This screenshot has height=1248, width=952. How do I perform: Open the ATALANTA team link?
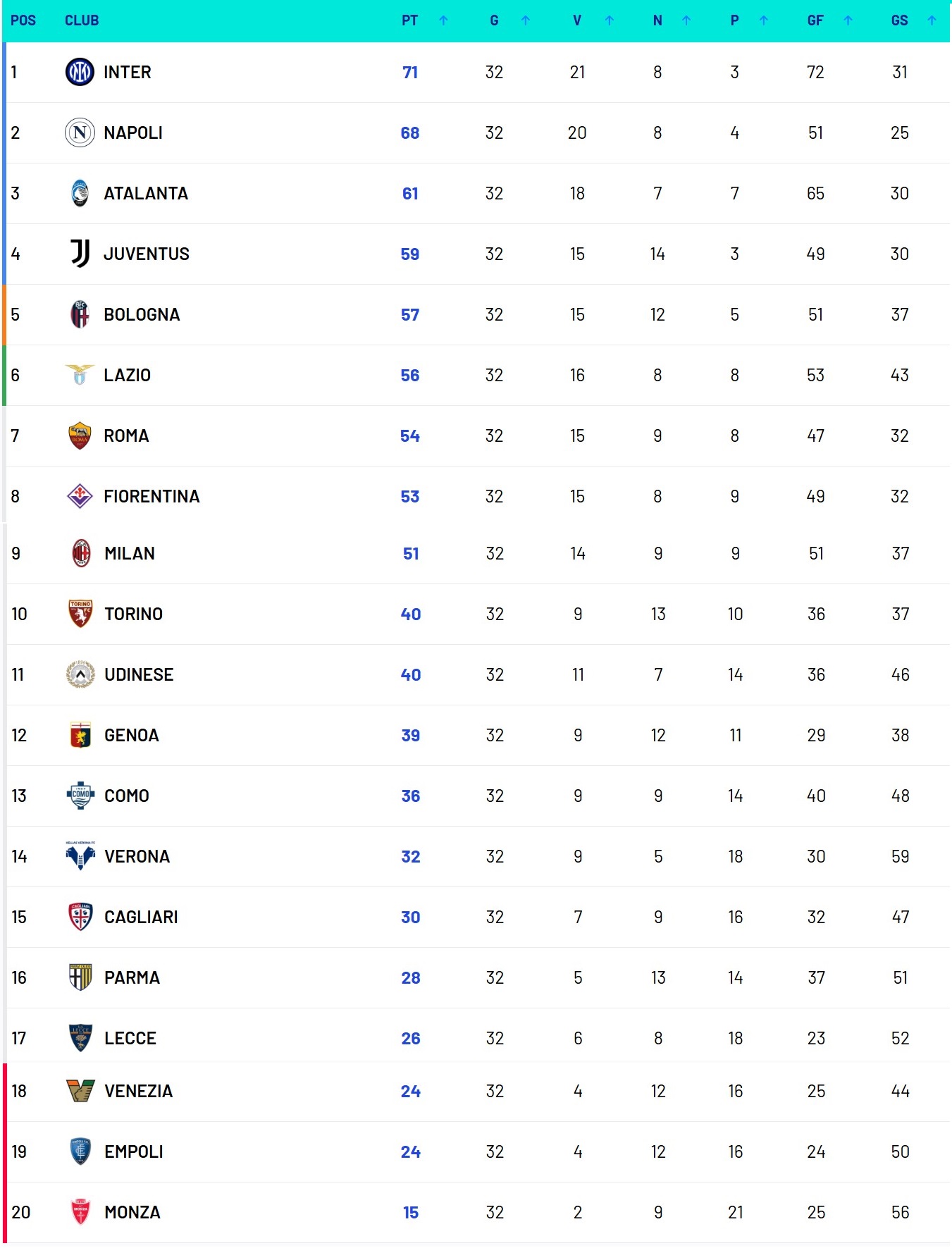click(146, 193)
